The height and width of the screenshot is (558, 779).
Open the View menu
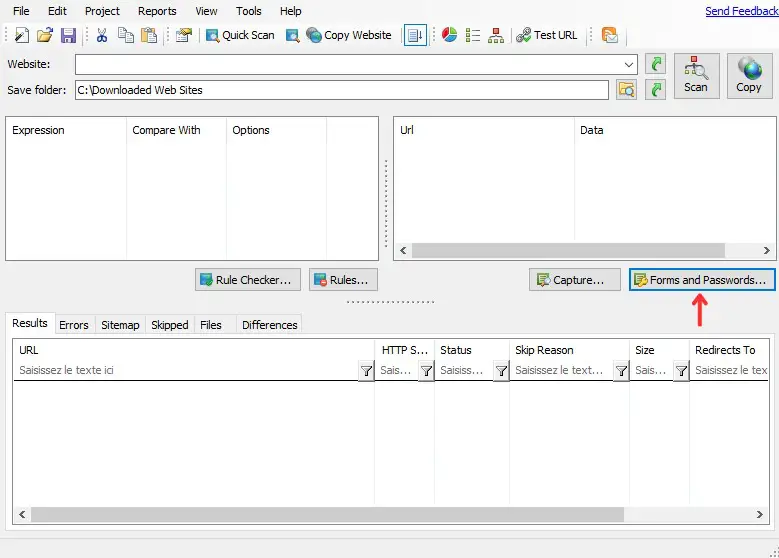click(x=206, y=11)
